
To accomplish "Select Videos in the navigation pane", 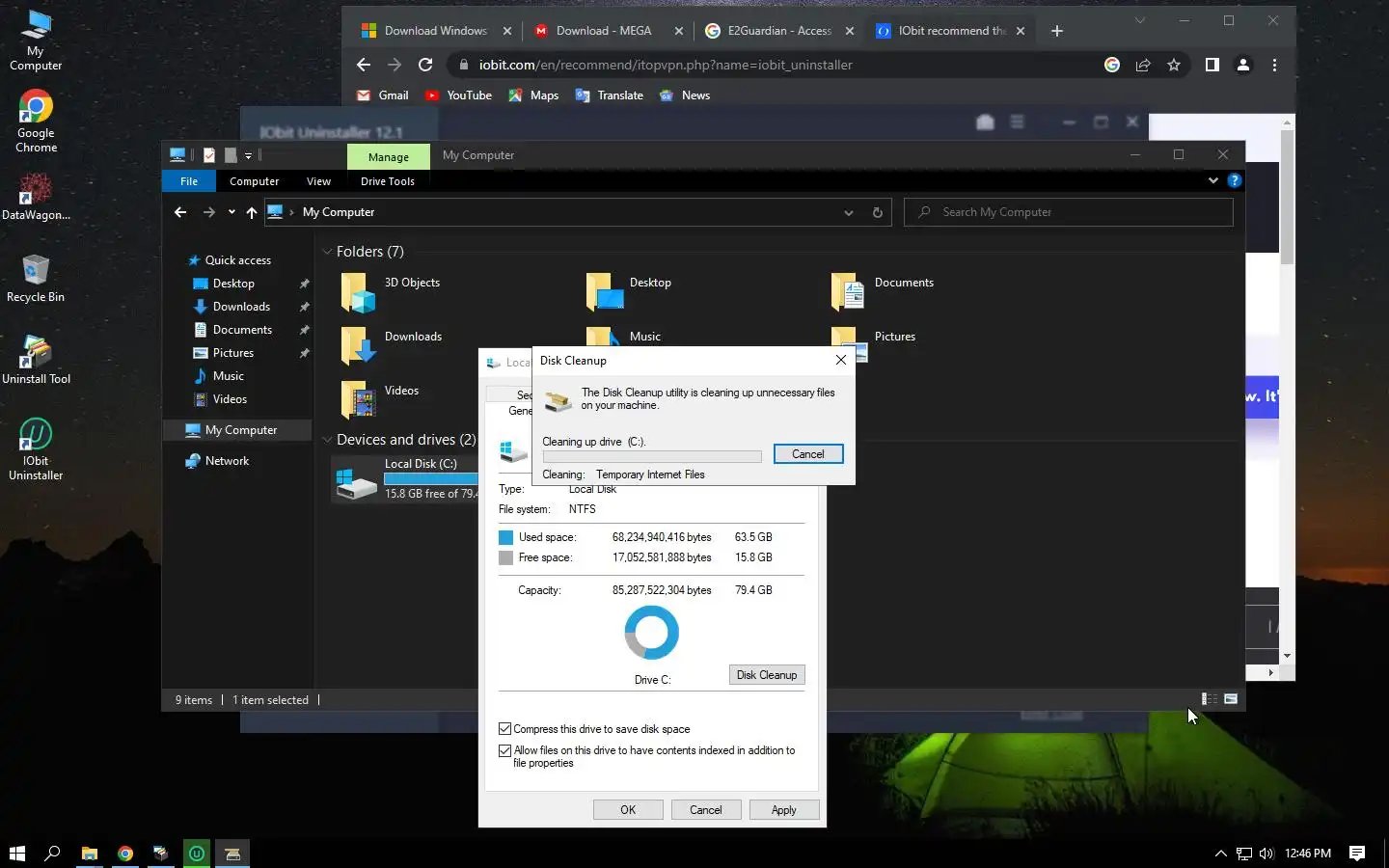I will [230, 399].
